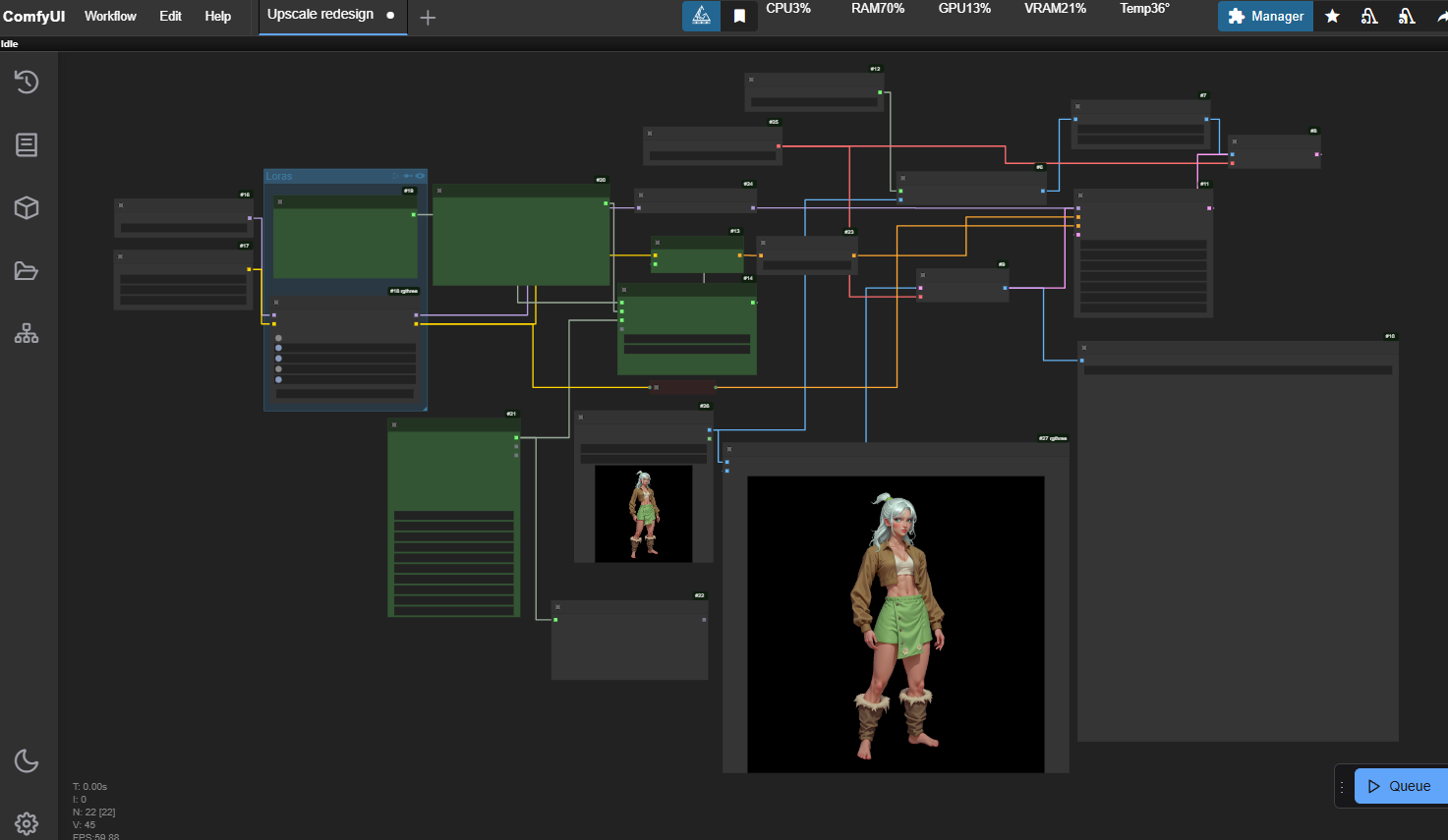Toggle the last lora row in Loras group
Screen dimensions: 1448x840
click(279, 379)
